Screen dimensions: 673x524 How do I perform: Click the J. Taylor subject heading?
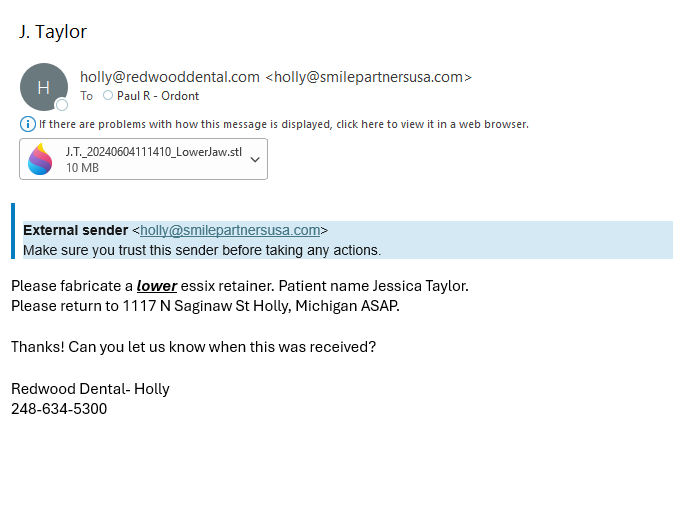pos(53,32)
